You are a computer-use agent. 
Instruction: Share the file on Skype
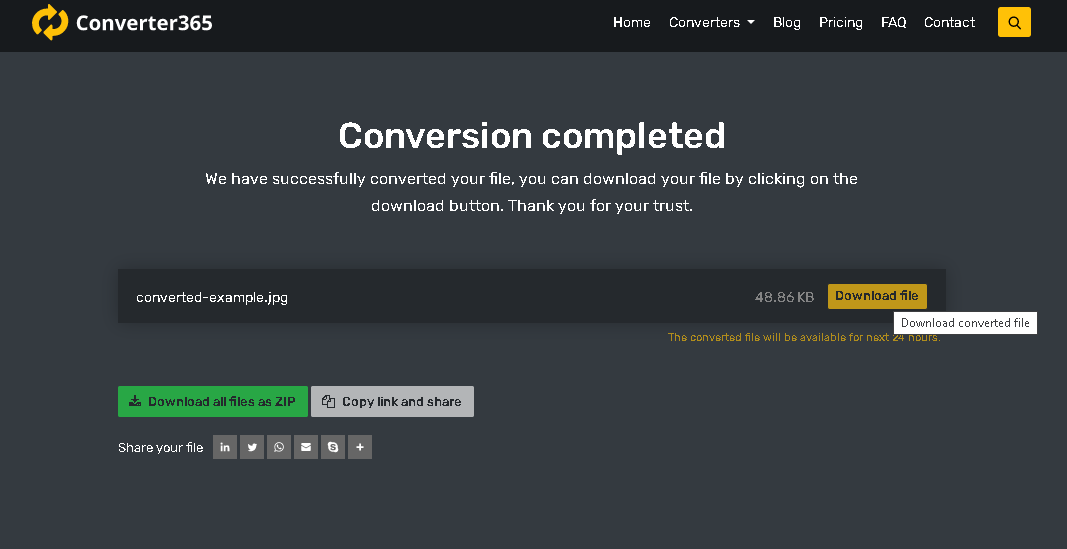(333, 447)
